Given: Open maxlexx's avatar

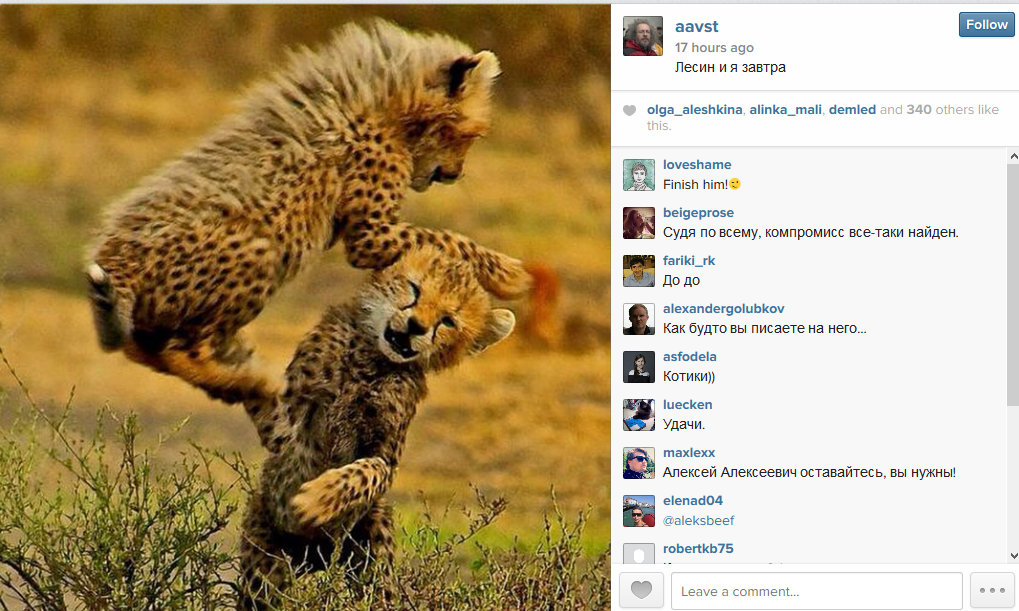Looking at the screenshot, I should pyautogui.click(x=639, y=463).
